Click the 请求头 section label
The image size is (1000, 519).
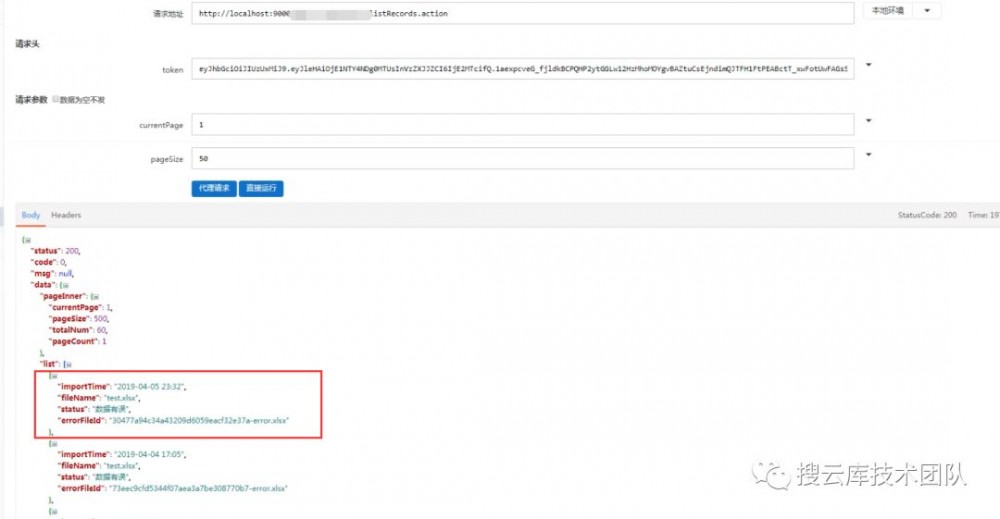[27, 44]
